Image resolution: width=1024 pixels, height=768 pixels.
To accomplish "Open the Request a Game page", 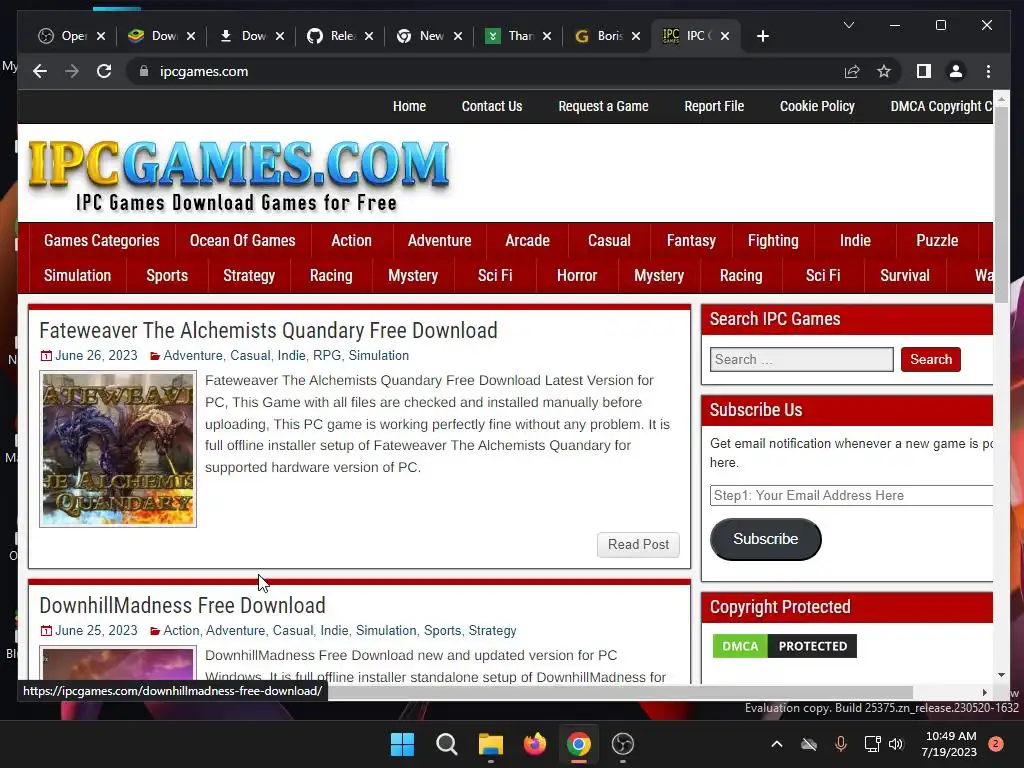I will (x=603, y=106).
